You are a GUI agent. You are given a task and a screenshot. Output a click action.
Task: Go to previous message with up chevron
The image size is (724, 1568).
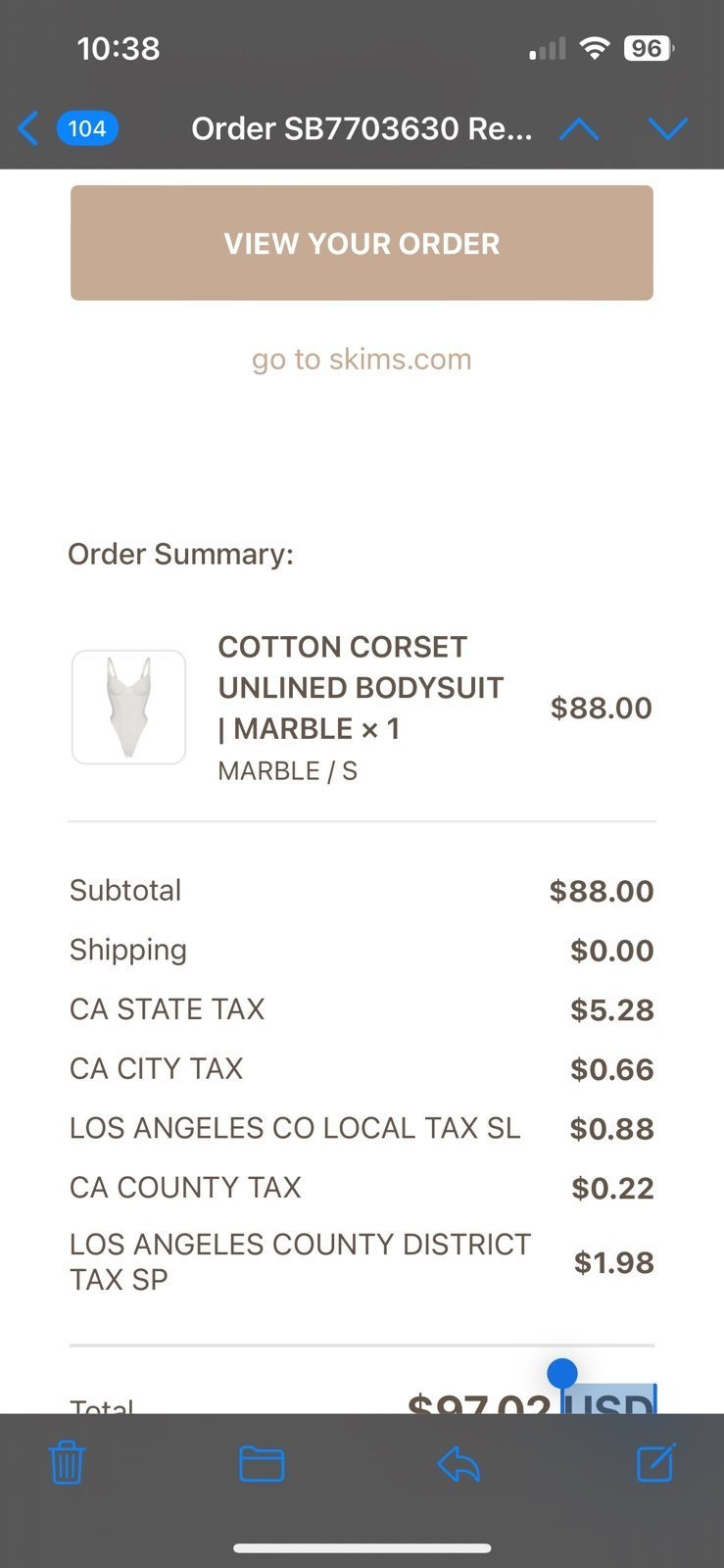coord(579,129)
